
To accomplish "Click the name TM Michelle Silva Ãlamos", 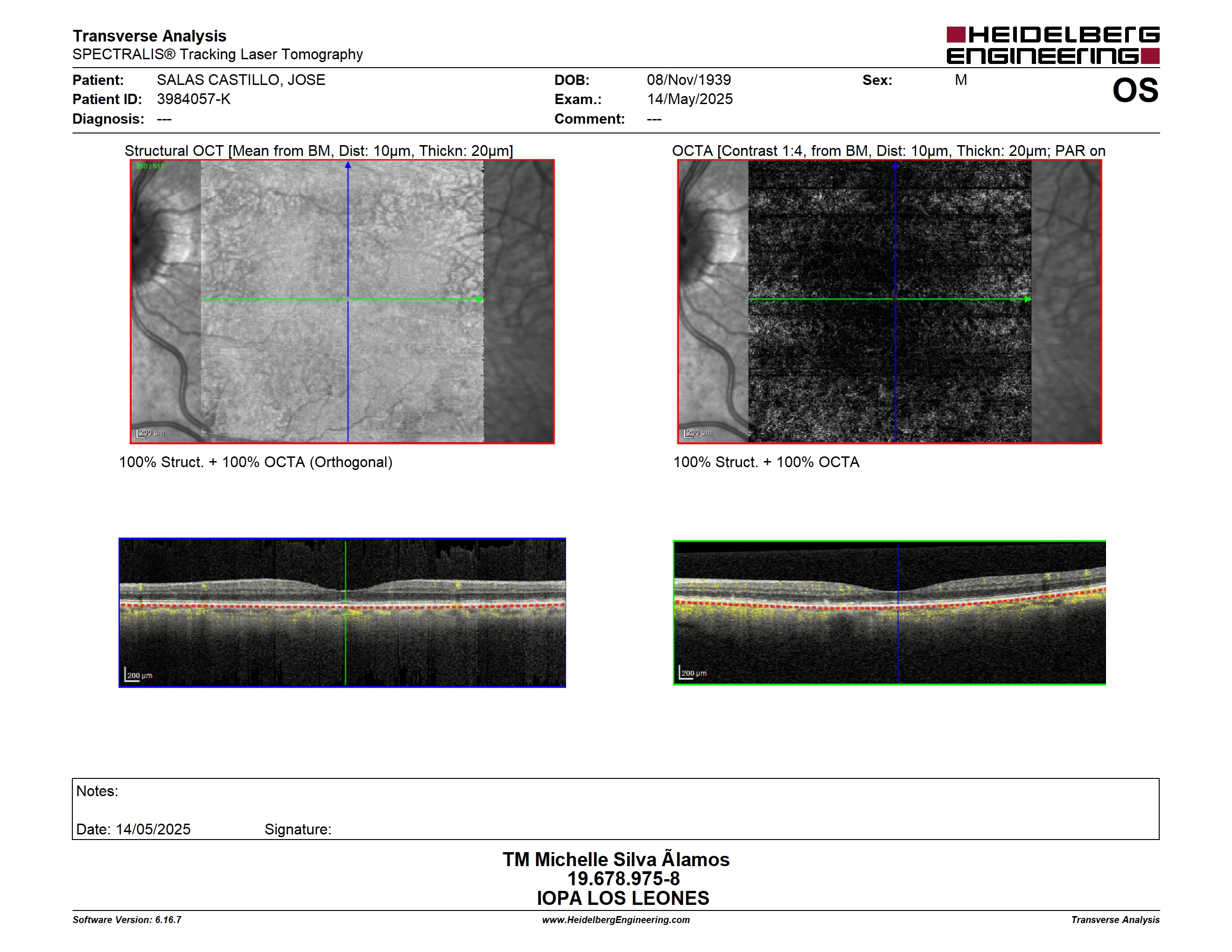I will pyautogui.click(x=616, y=859).
